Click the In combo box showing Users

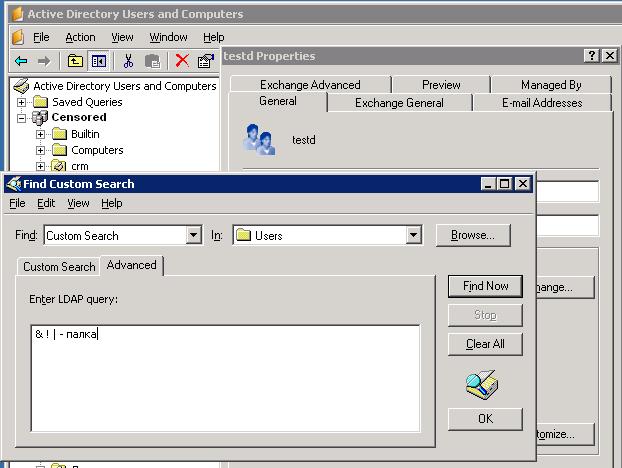pyautogui.click(x=327, y=235)
